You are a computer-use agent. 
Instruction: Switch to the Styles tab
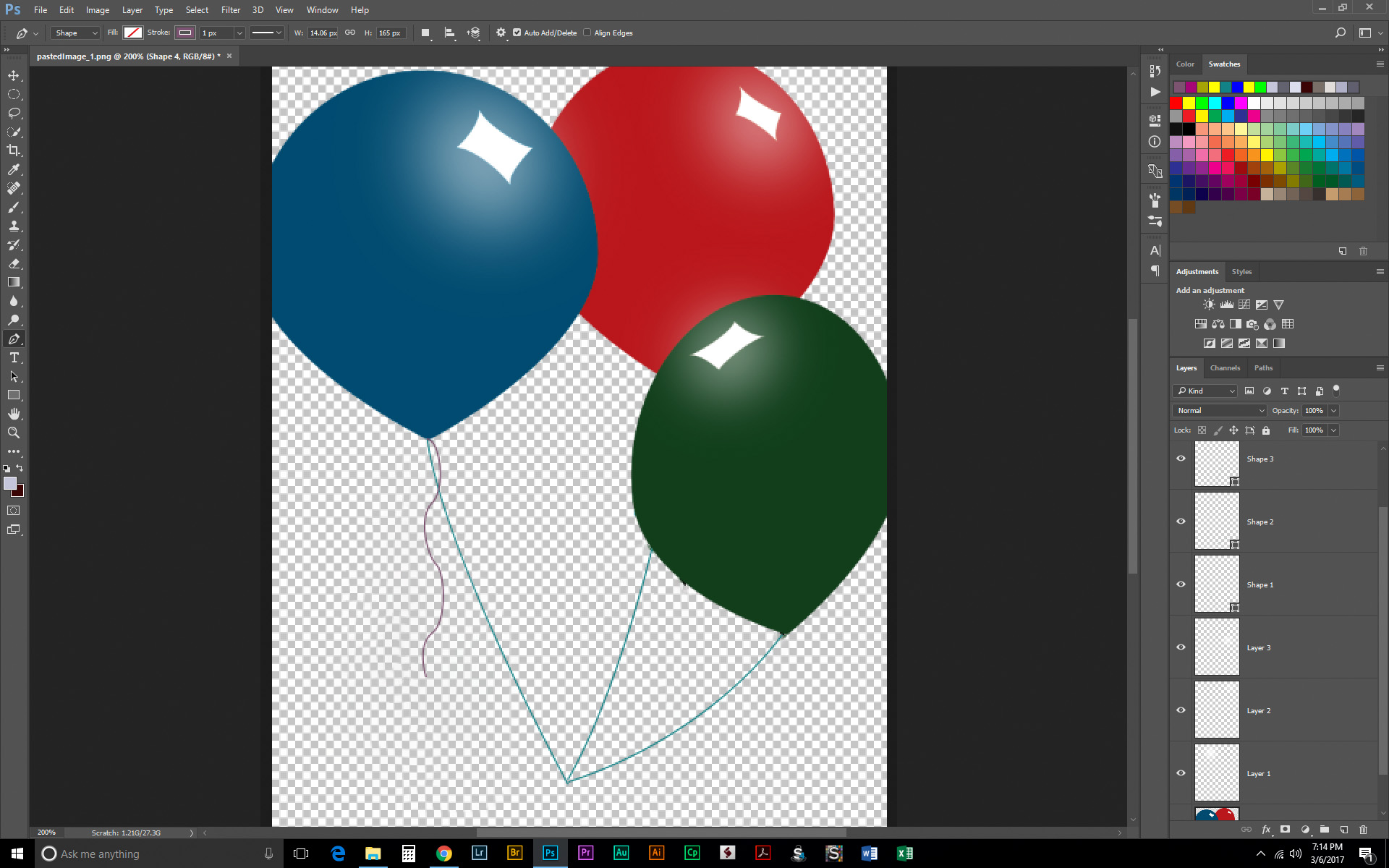[x=1241, y=271]
